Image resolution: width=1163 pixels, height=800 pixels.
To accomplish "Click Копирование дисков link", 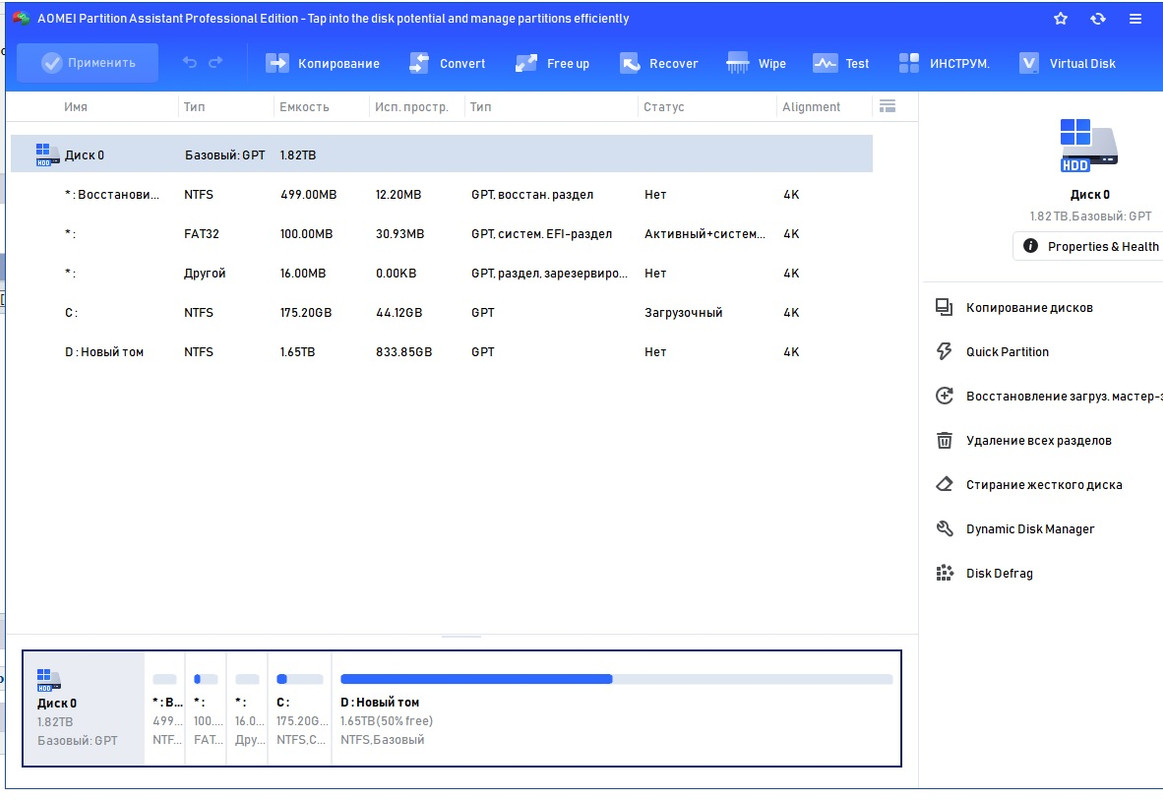I will (1029, 308).
